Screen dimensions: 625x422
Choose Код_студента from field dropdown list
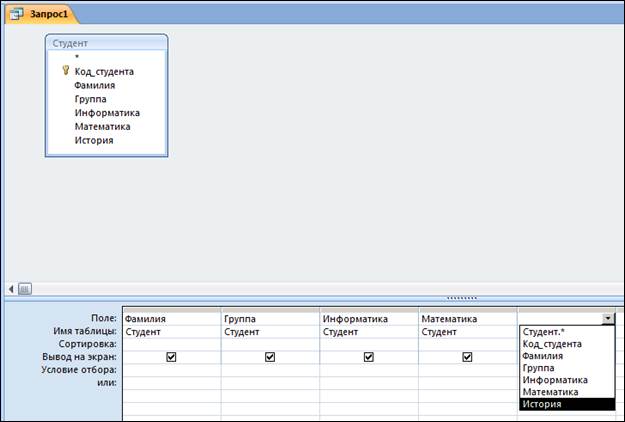tap(567, 344)
